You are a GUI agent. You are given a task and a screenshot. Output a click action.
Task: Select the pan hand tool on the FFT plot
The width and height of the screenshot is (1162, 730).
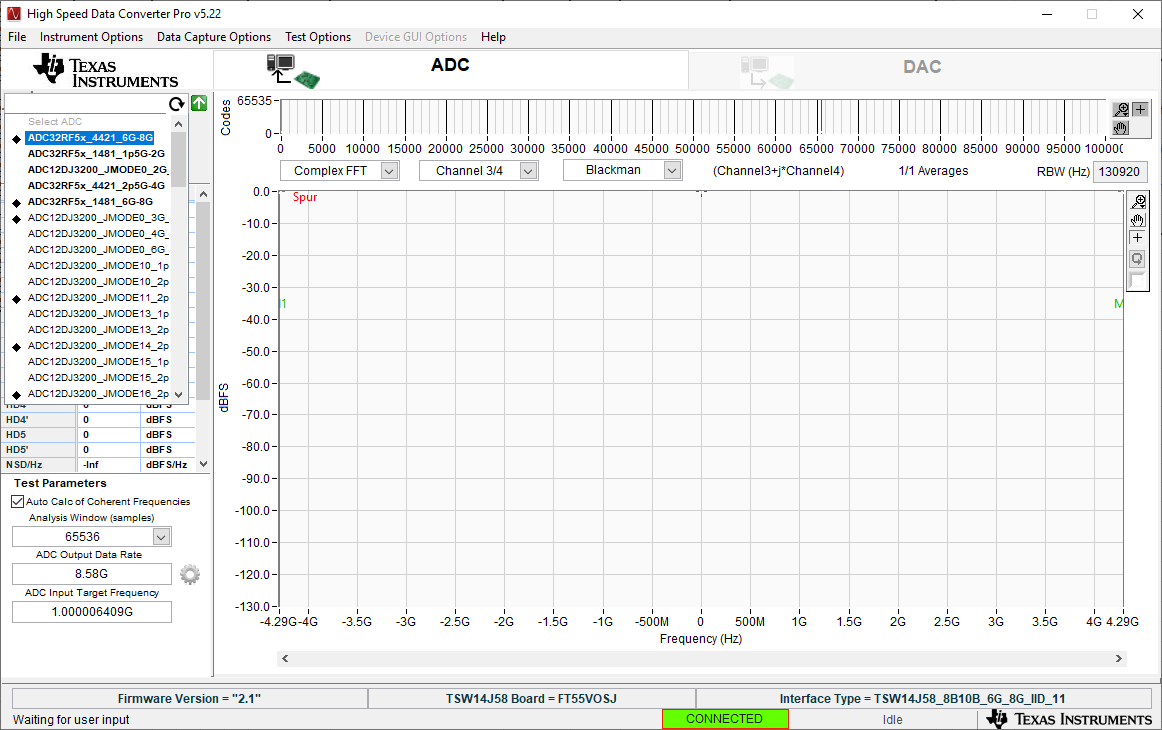[1138, 219]
